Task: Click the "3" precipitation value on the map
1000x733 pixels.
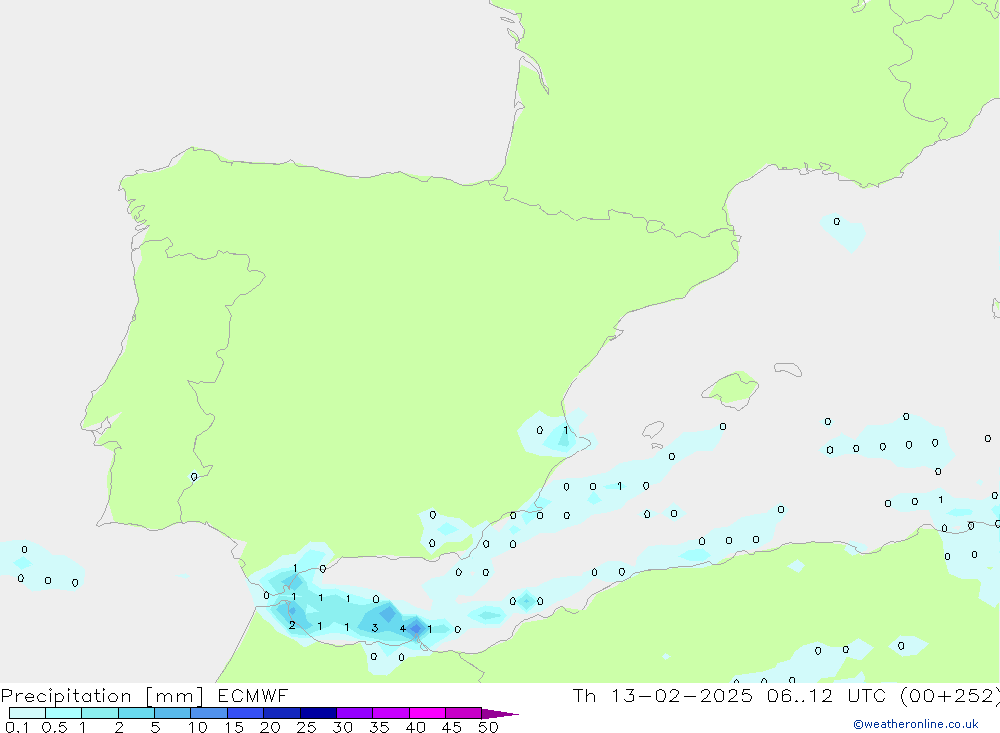Action: point(375,628)
